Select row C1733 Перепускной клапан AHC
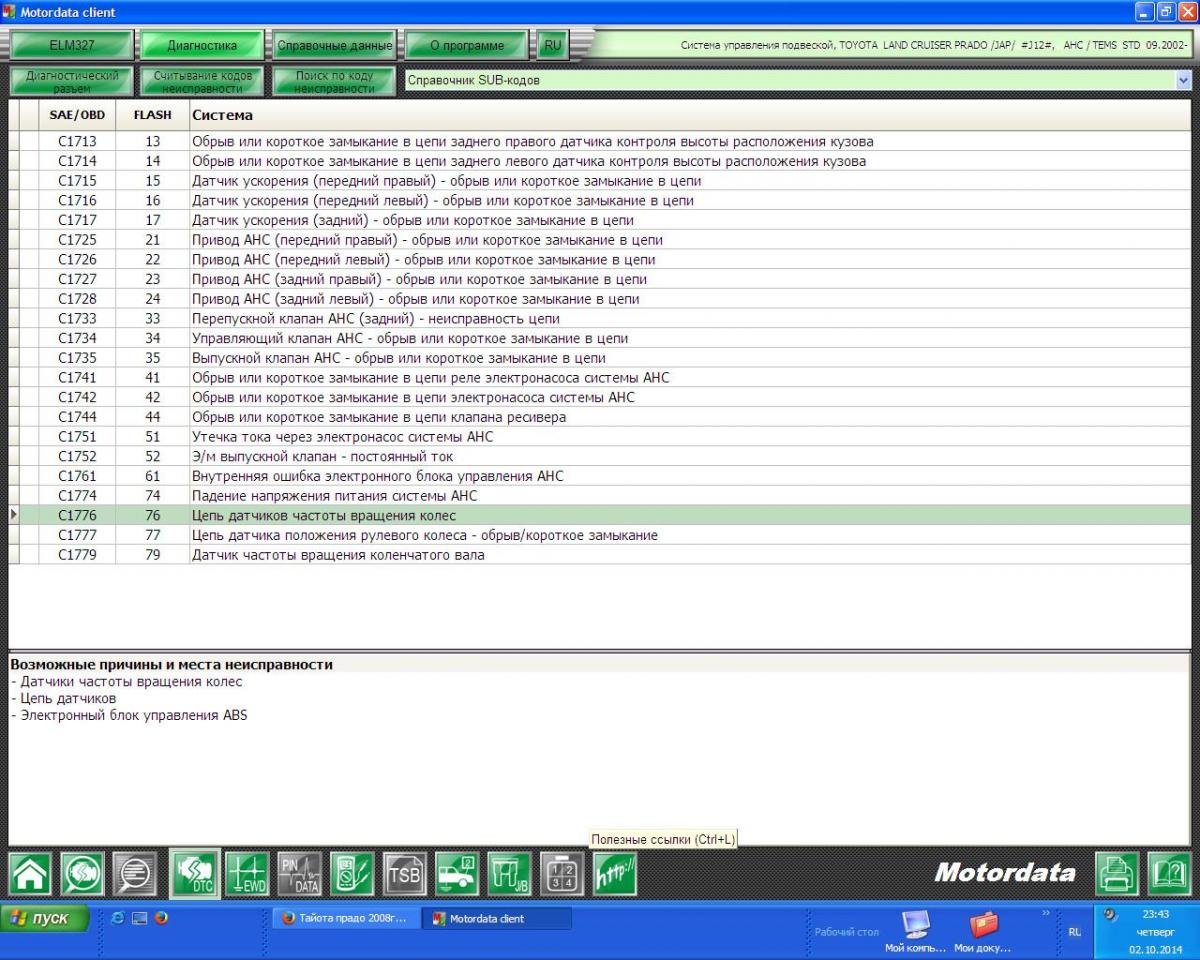Image resolution: width=1200 pixels, height=960 pixels. coord(600,319)
